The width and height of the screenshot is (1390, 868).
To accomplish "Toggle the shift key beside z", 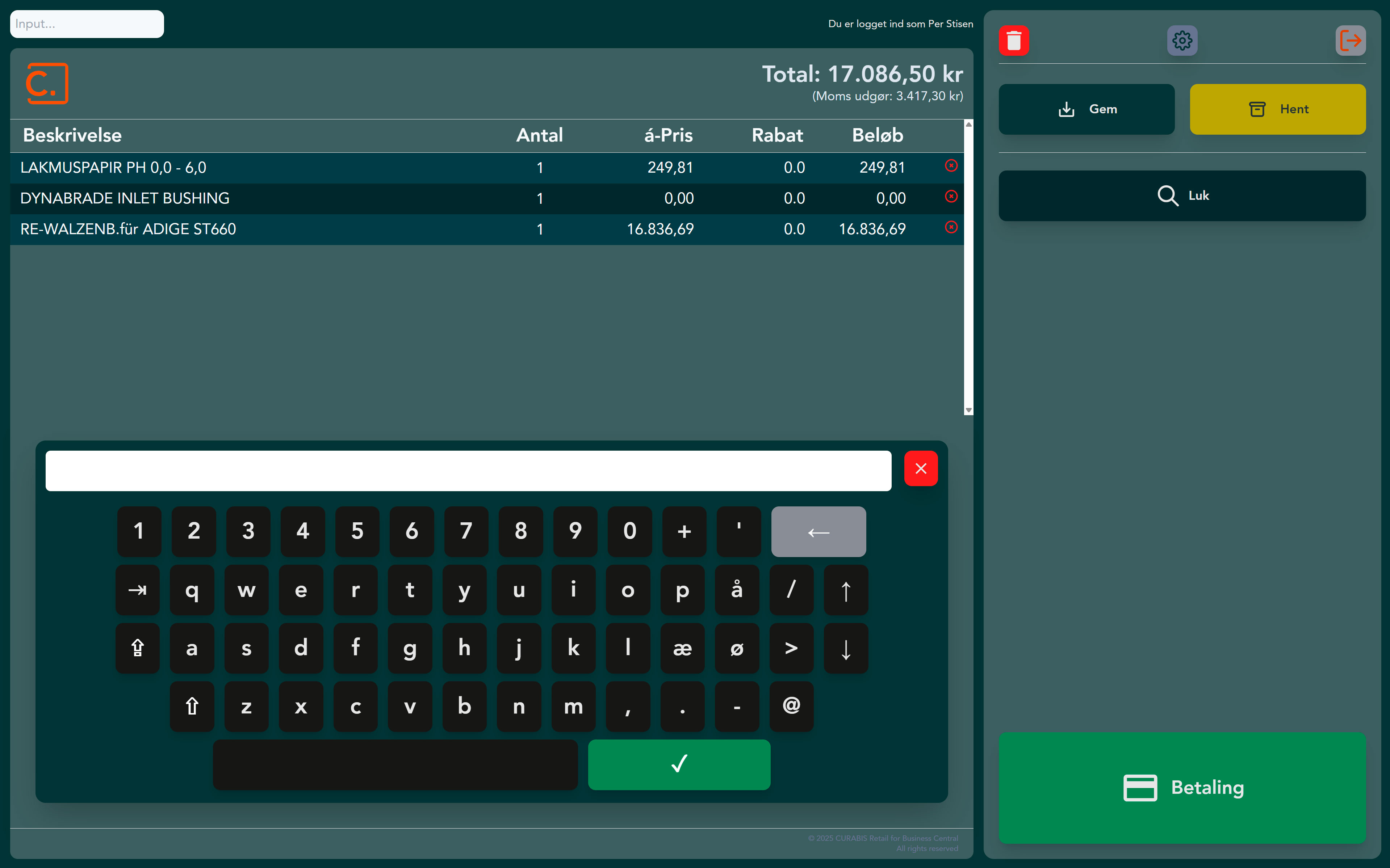I will point(192,706).
